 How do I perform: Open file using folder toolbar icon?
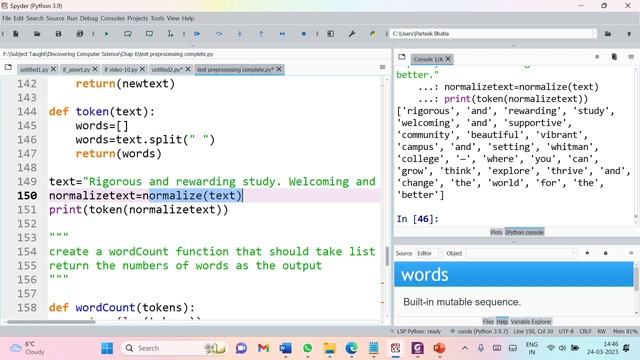coord(37,34)
